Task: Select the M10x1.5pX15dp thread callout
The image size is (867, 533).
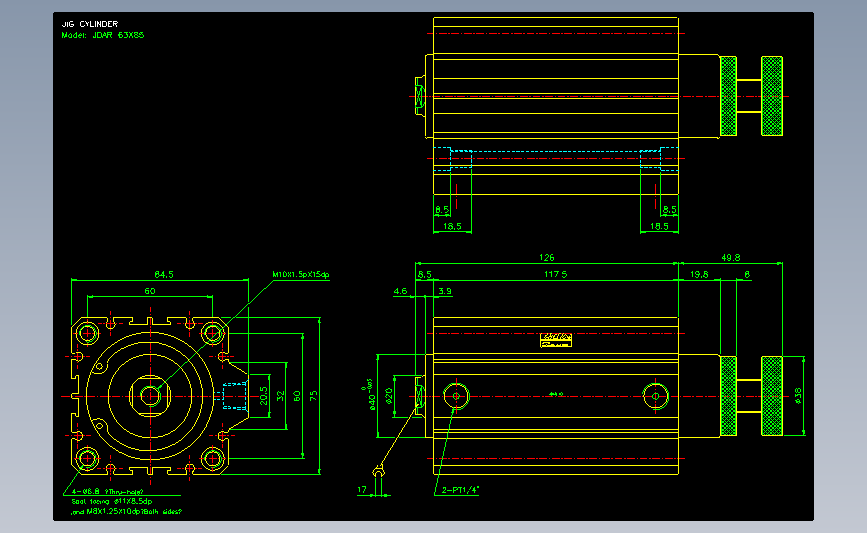Action: [301, 274]
